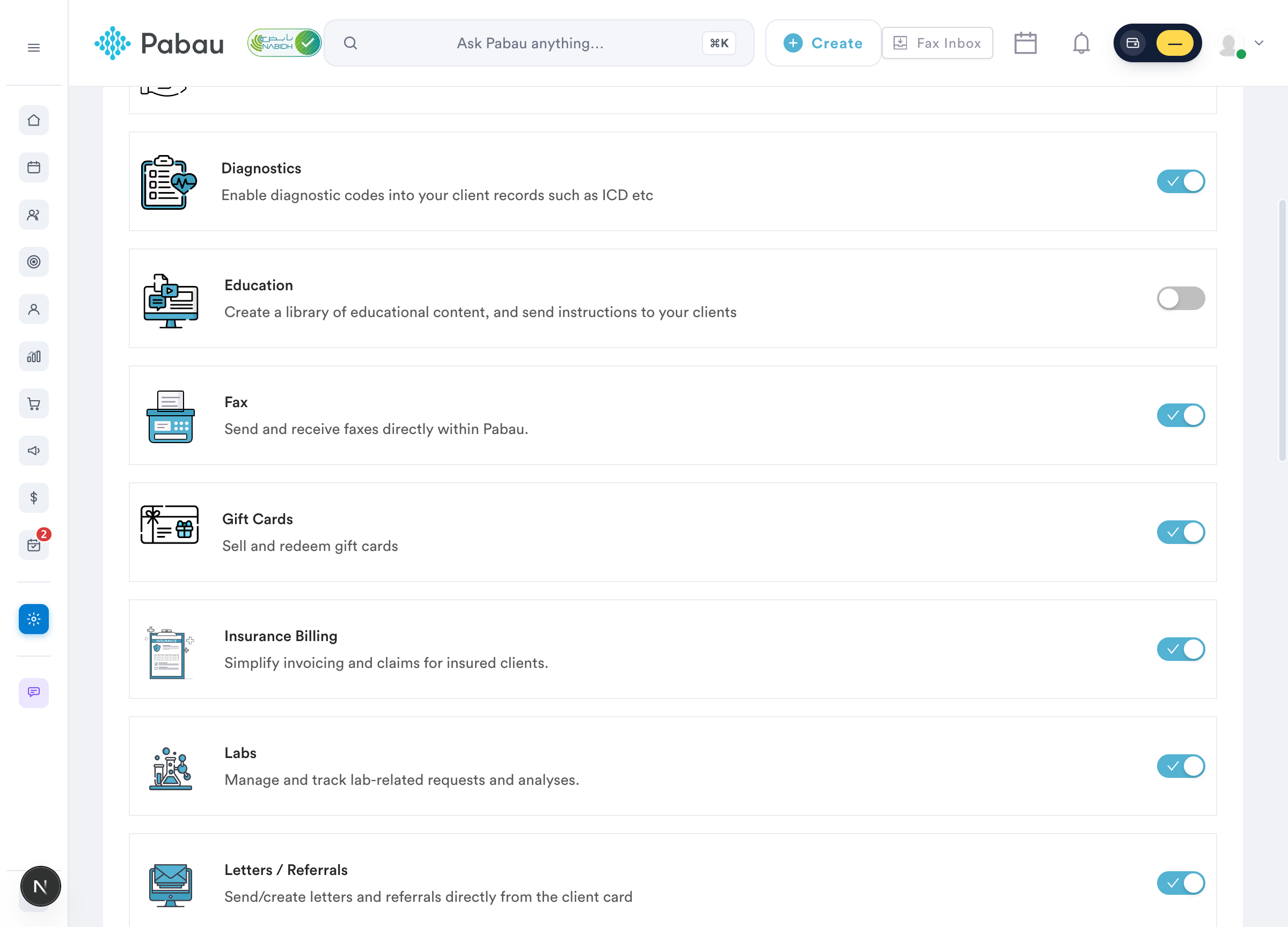This screenshot has height=927, width=1288.
Task: Focus the Ask Pabau anything search field
Action: (x=539, y=43)
